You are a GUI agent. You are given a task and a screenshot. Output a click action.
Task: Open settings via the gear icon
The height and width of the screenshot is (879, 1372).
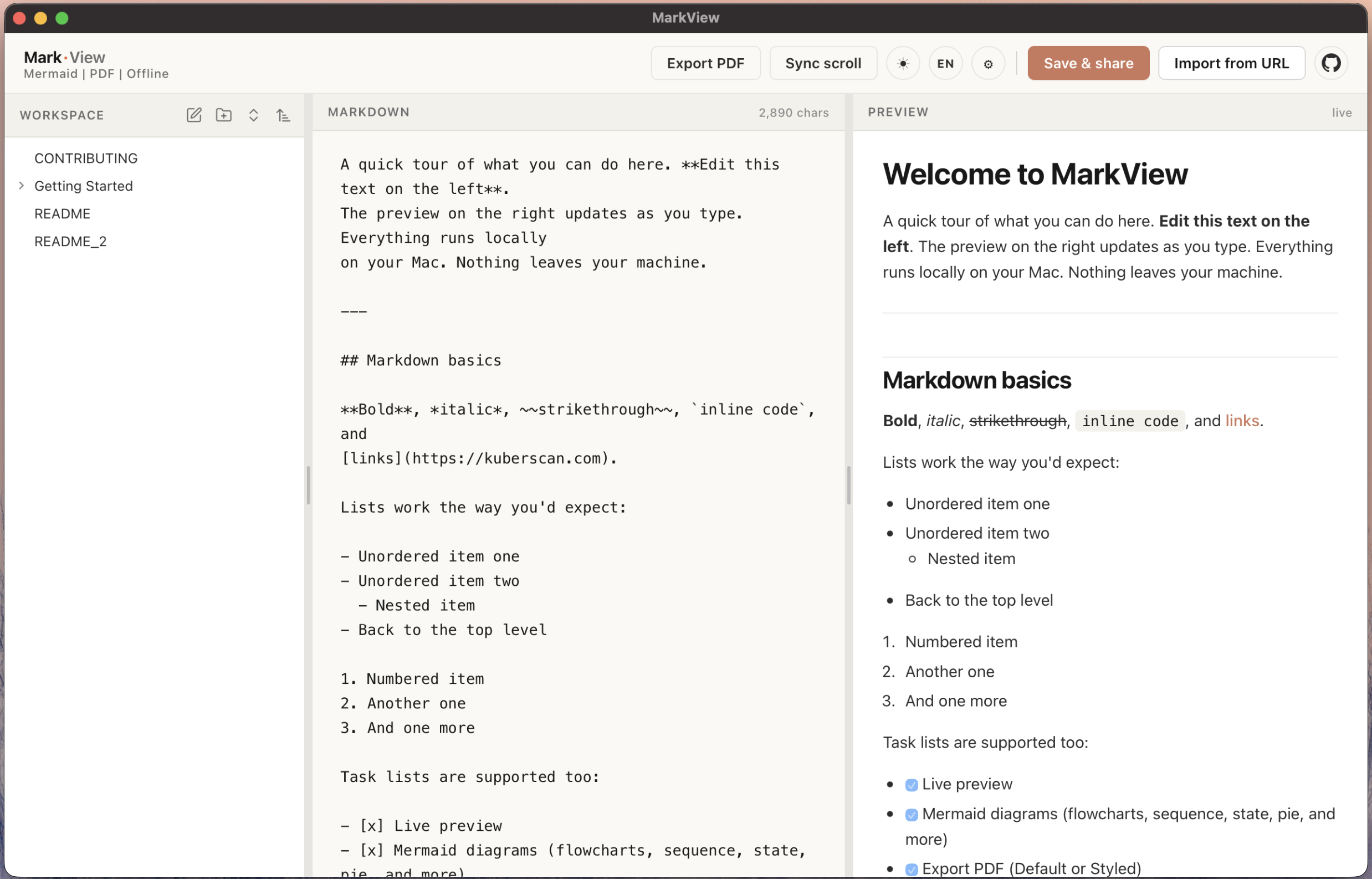pyautogui.click(x=989, y=63)
